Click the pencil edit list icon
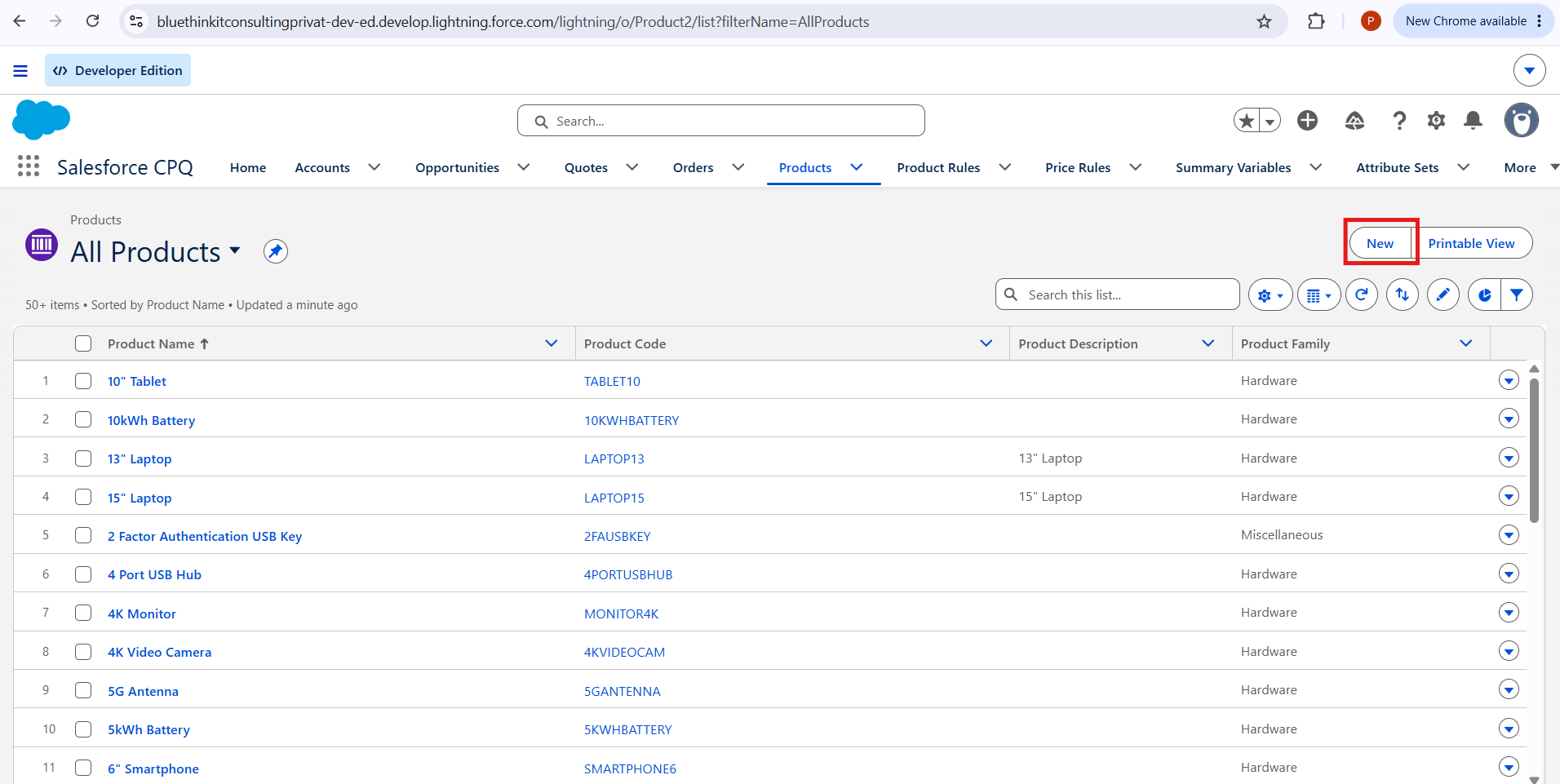 (1443, 295)
